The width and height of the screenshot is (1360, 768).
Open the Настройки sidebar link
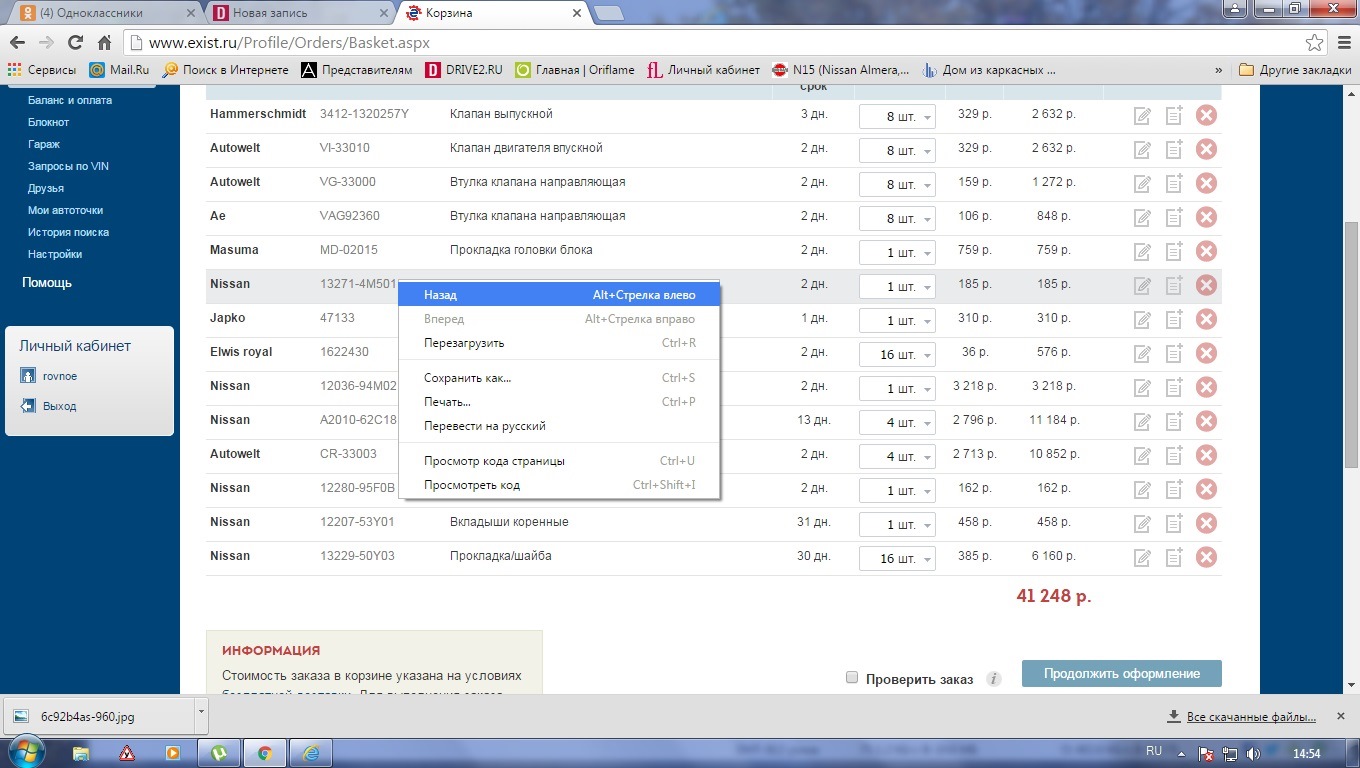pyautogui.click(x=55, y=254)
